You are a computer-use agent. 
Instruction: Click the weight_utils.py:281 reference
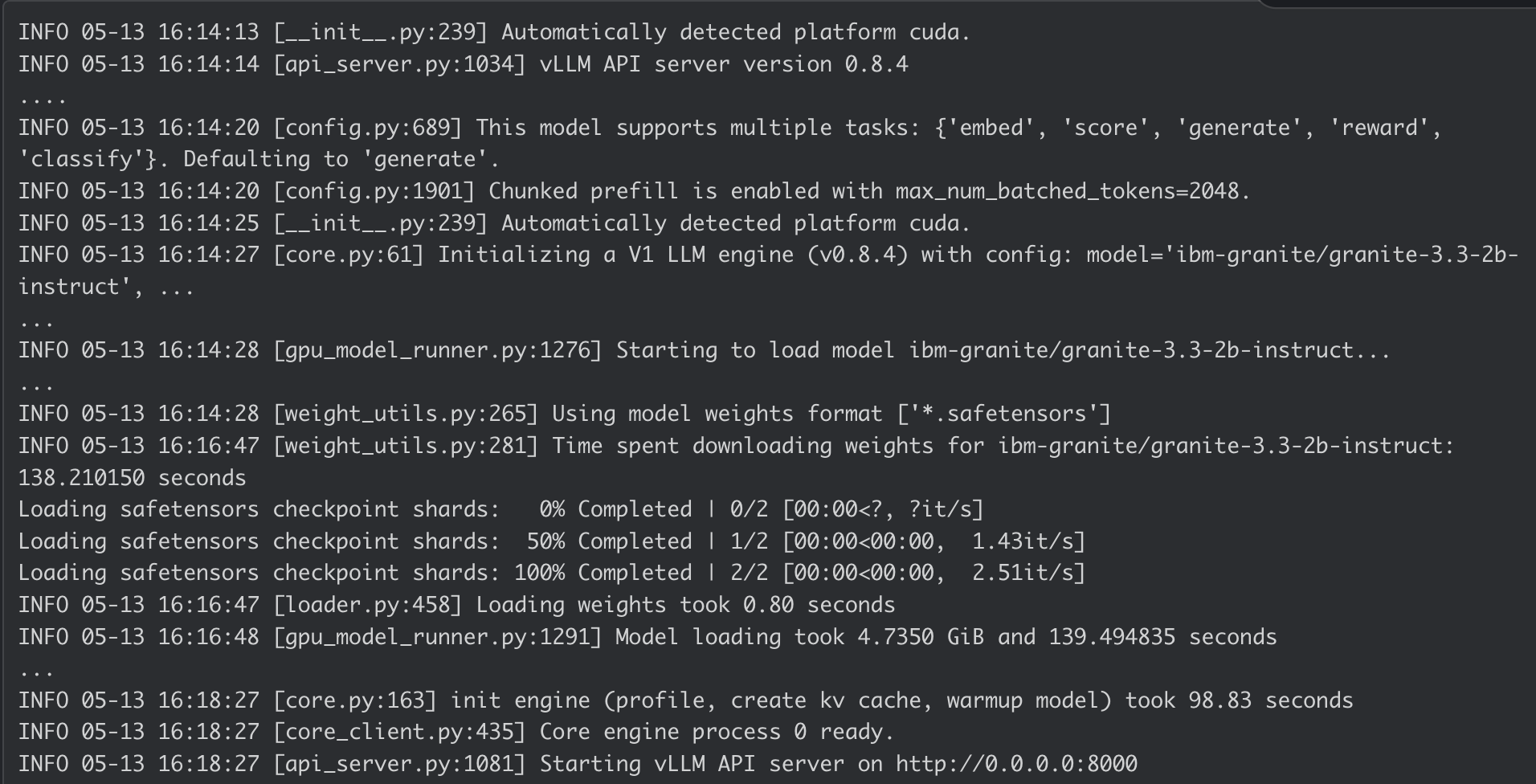pos(406,446)
